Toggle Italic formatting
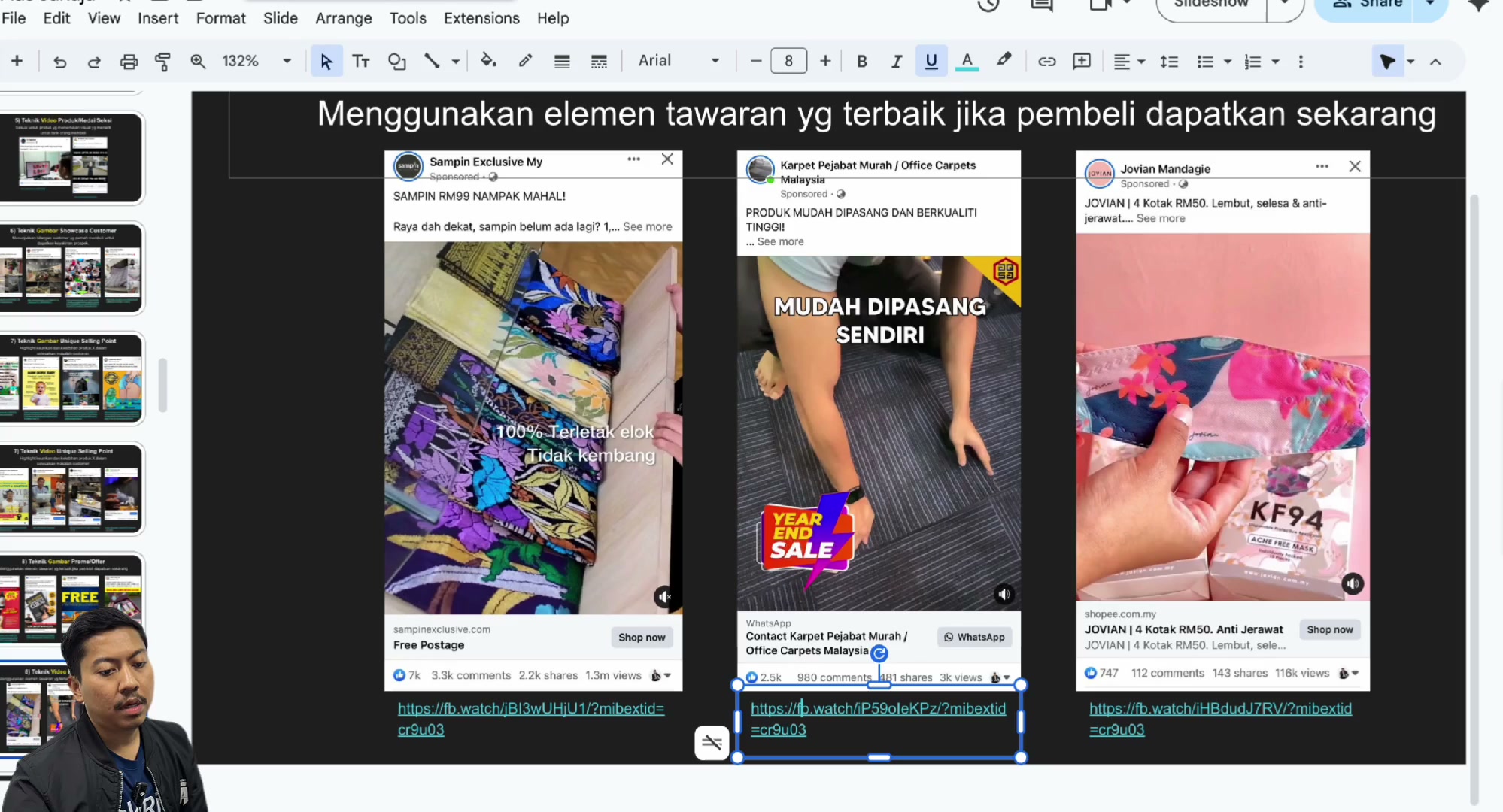This screenshot has height=812, width=1503. point(896,62)
